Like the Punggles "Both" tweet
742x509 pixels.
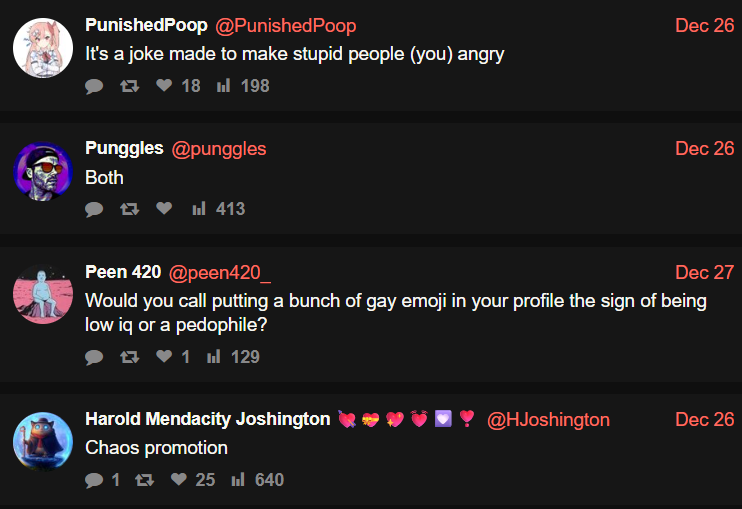[164, 209]
